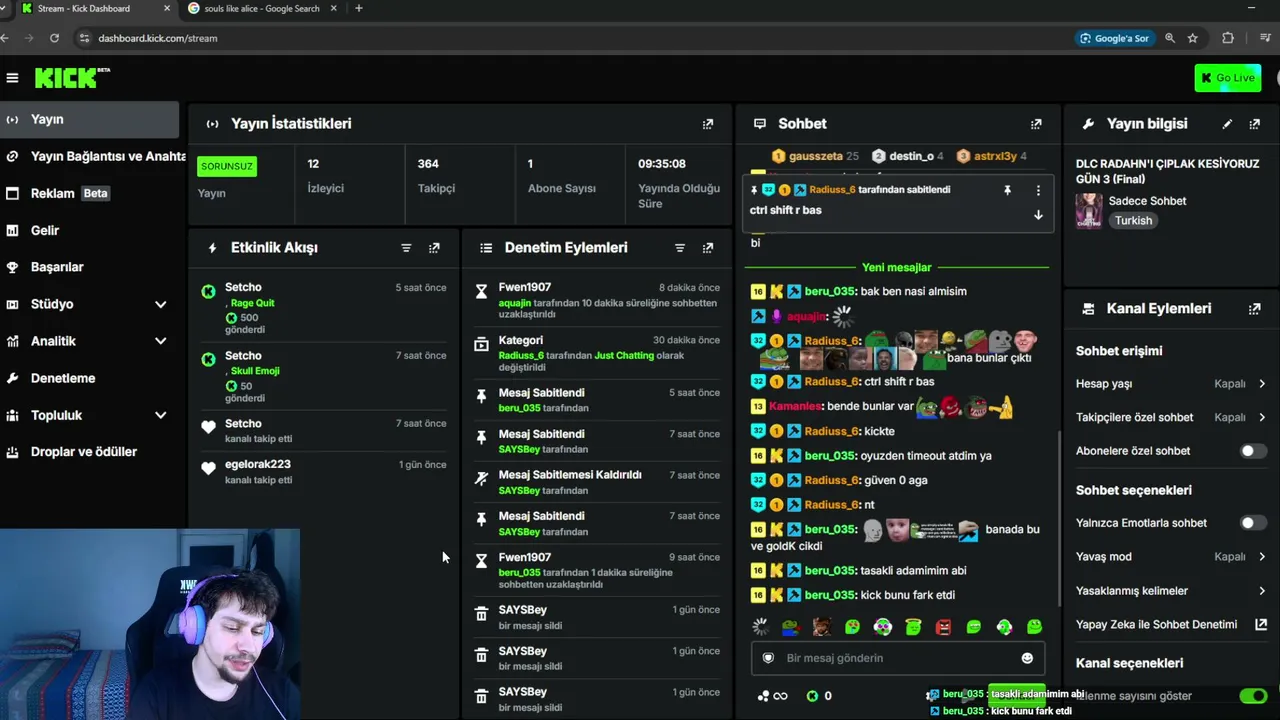Open the Reklam Beta sidebar item
The image size is (1280, 720).
pyautogui.click(x=89, y=193)
